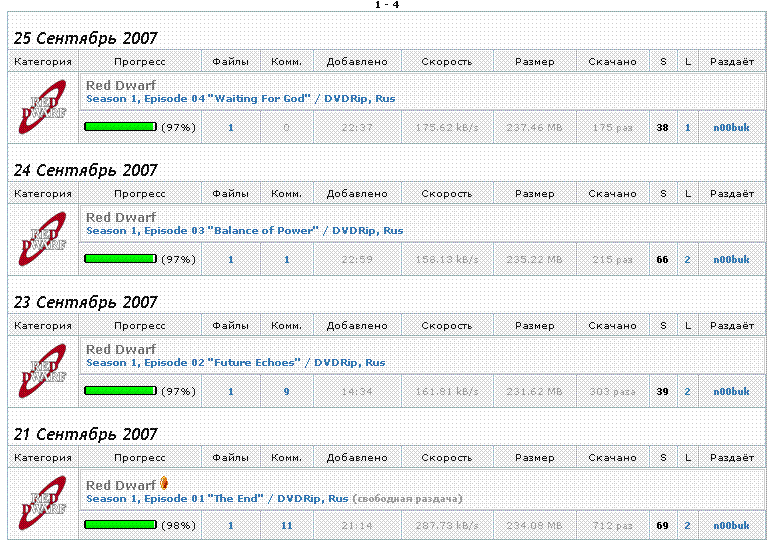The width and height of the screenshot is (772, 546).
Task: View 9 comments on Episode 02
Action: click(x=287, y=391)
